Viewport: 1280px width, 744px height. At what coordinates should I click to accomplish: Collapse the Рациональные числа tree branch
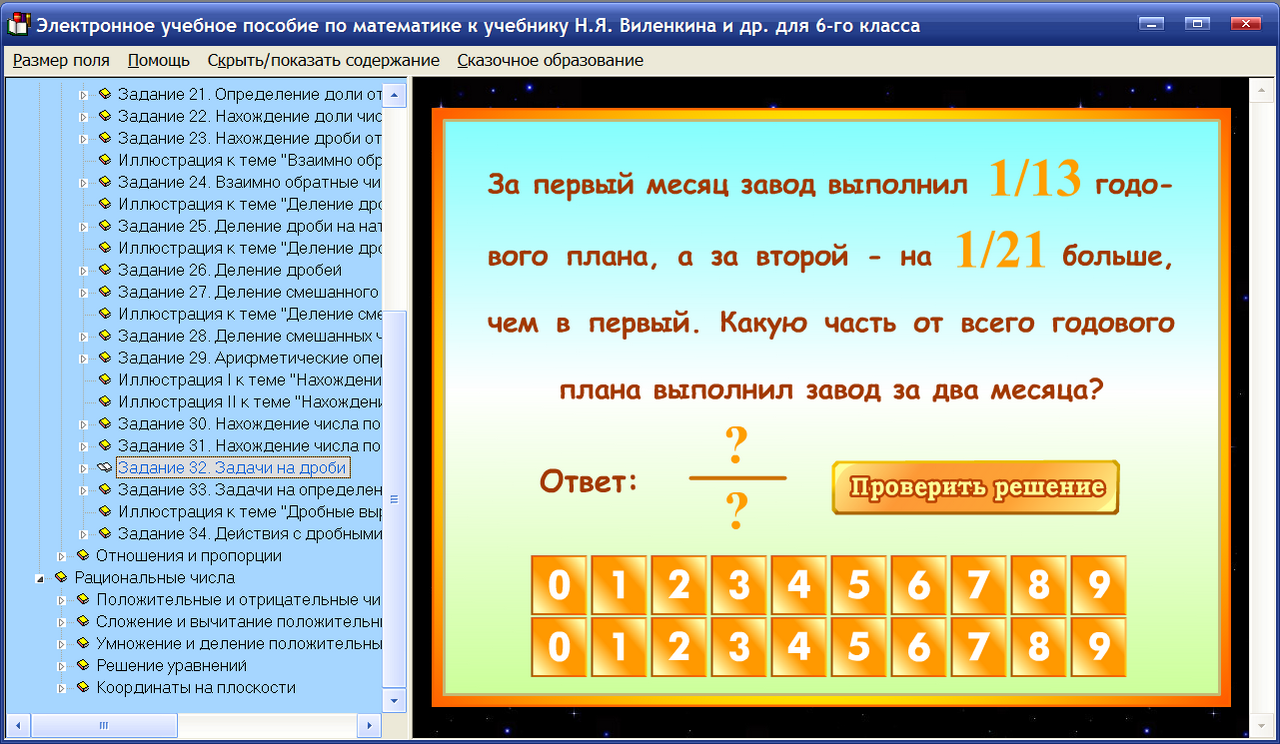pyautogui.click(x=39, y=577)
